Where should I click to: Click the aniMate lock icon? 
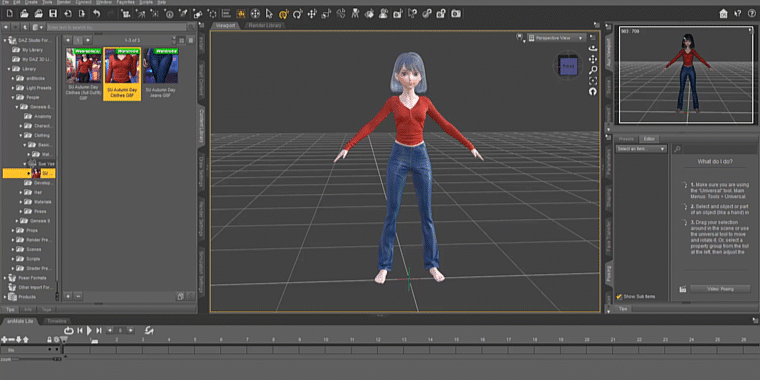[x=49, y=340]
